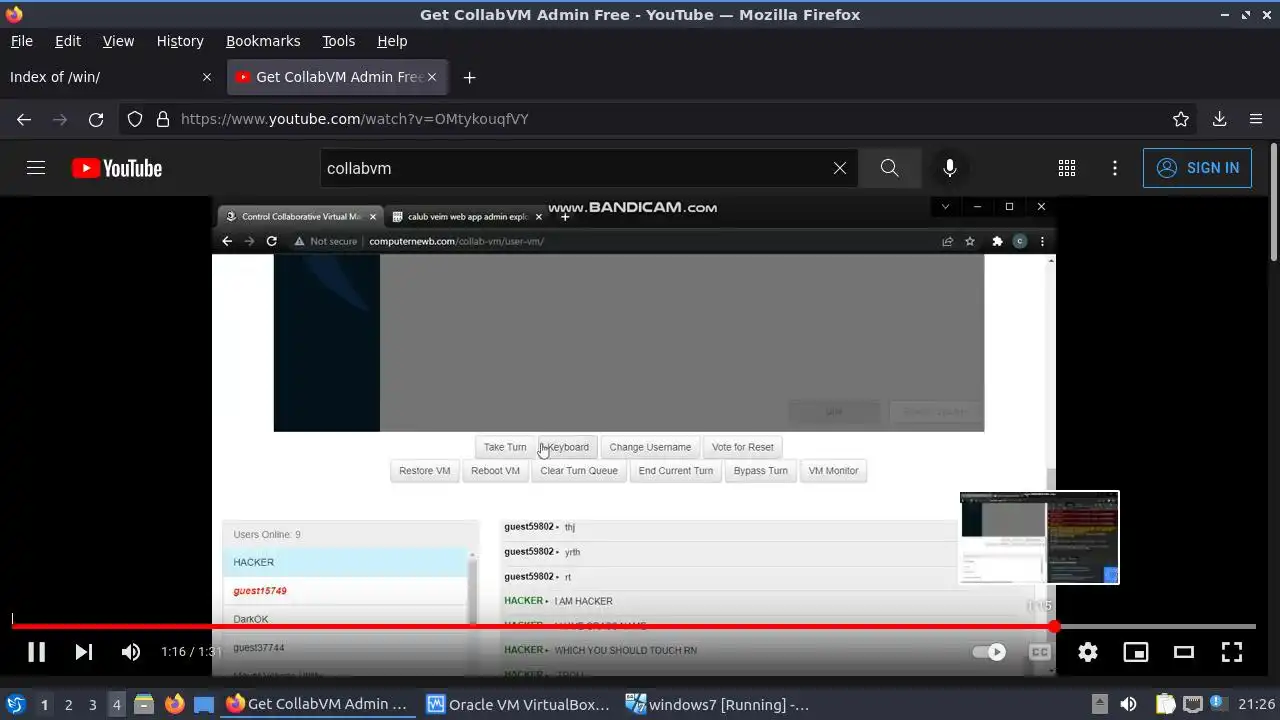Close the Index of /win/ tab

pyautogui.click(x=207, y=77)
